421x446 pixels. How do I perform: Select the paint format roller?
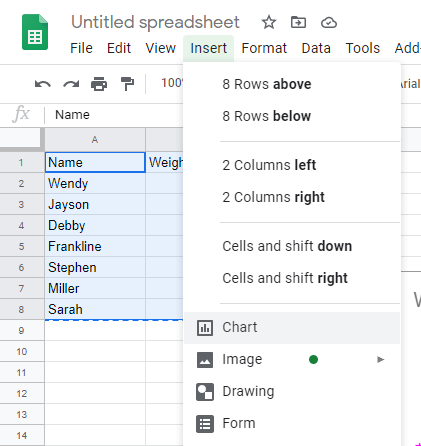127,84
